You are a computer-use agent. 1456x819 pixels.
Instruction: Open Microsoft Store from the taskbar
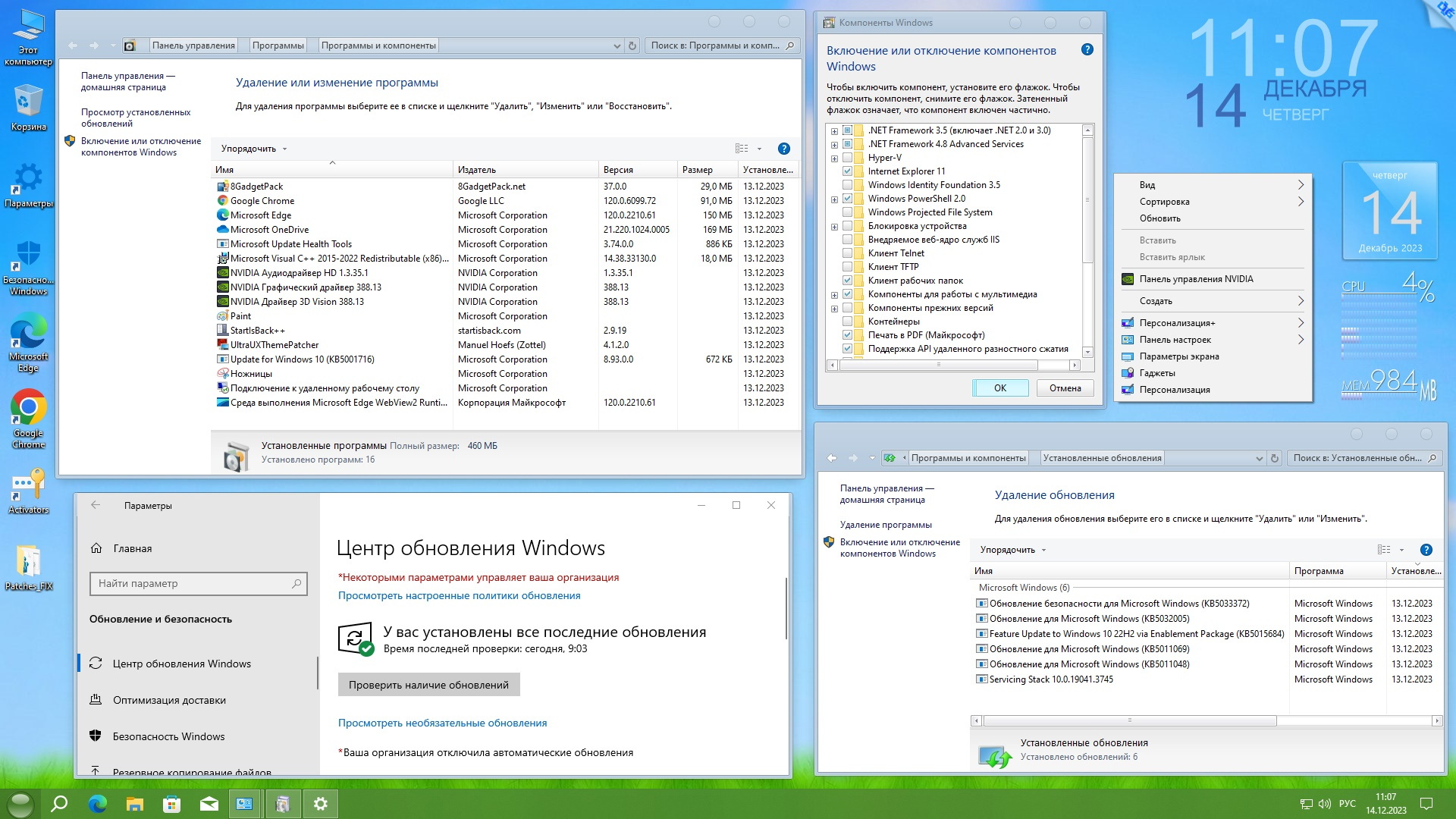(172, 804)
